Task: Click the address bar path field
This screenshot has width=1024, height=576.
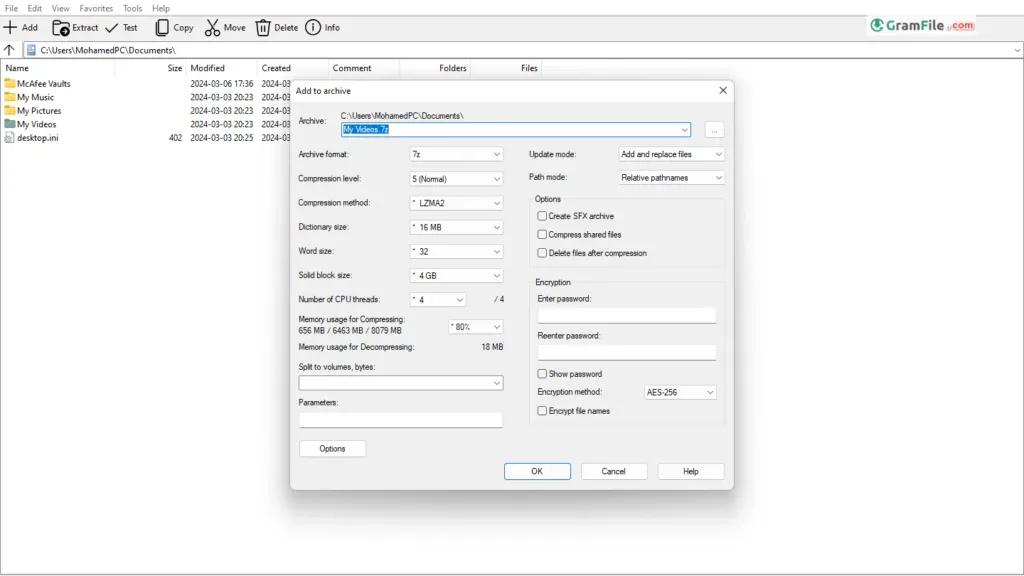Action: [x=522, y=50]
